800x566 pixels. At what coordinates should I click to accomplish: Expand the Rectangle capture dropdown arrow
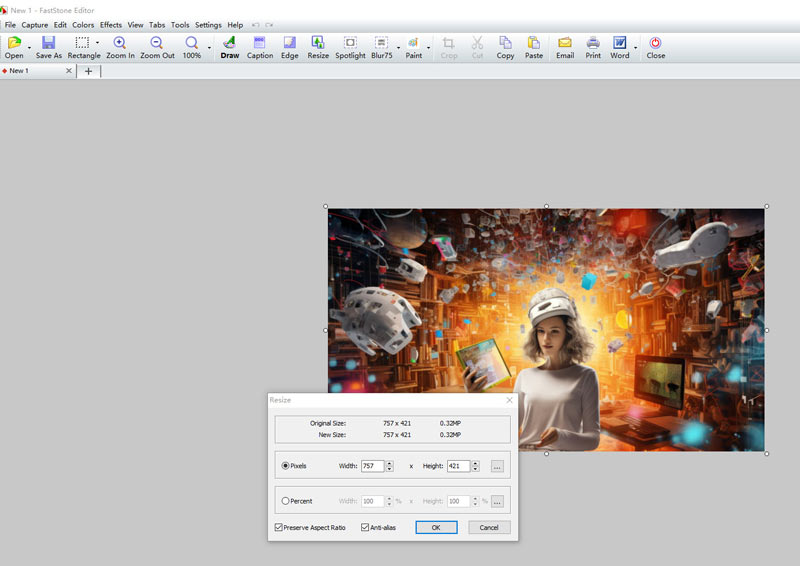(97, 43)
